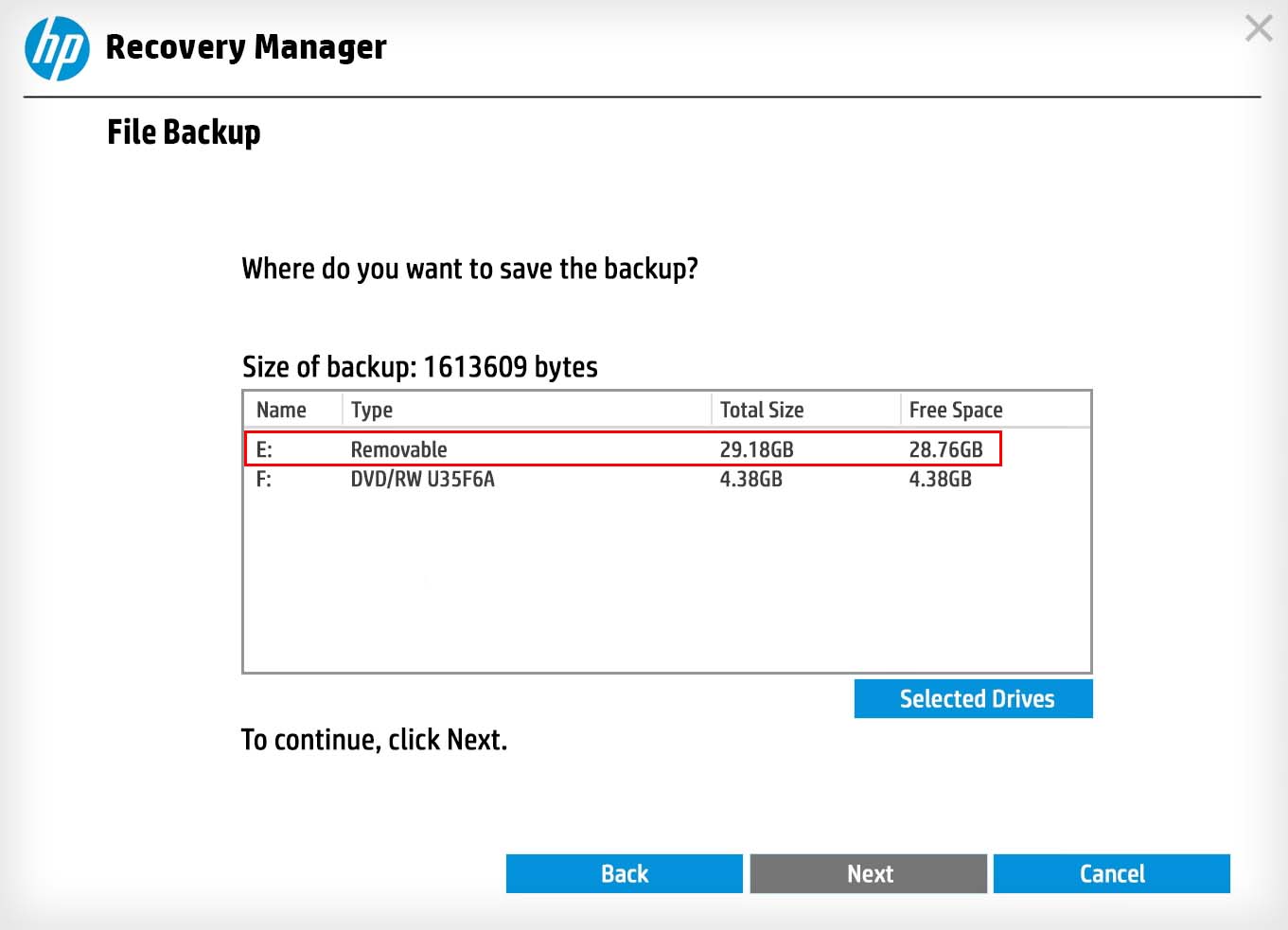Screen dimensions: 1288x930
Task: Click the 28.76GB free space value
Action: (x=945, y=449)
